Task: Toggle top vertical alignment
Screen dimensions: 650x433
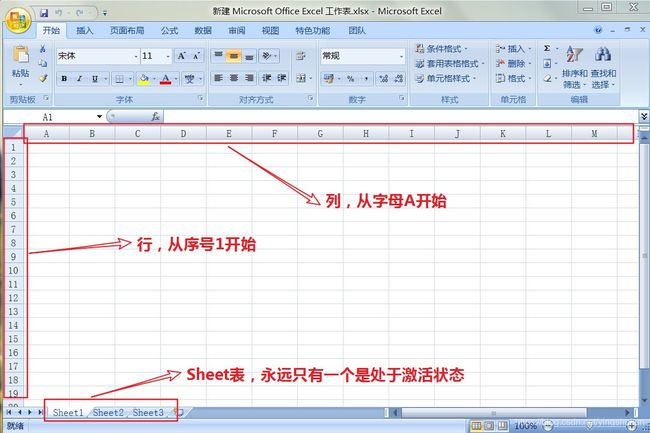Action: click(218, 56)
